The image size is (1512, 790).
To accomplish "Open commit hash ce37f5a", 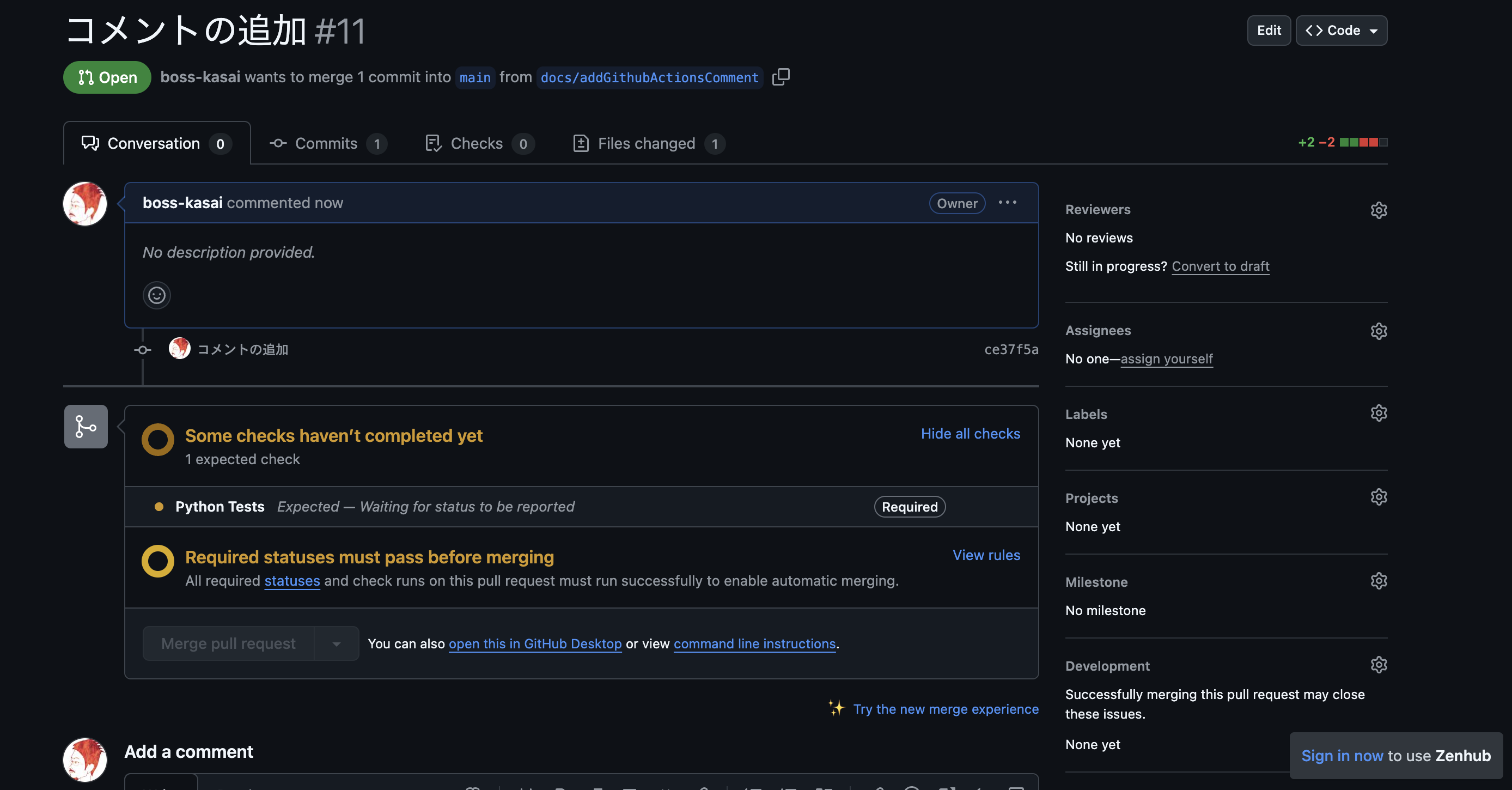I will click(x=1011, y=350).
